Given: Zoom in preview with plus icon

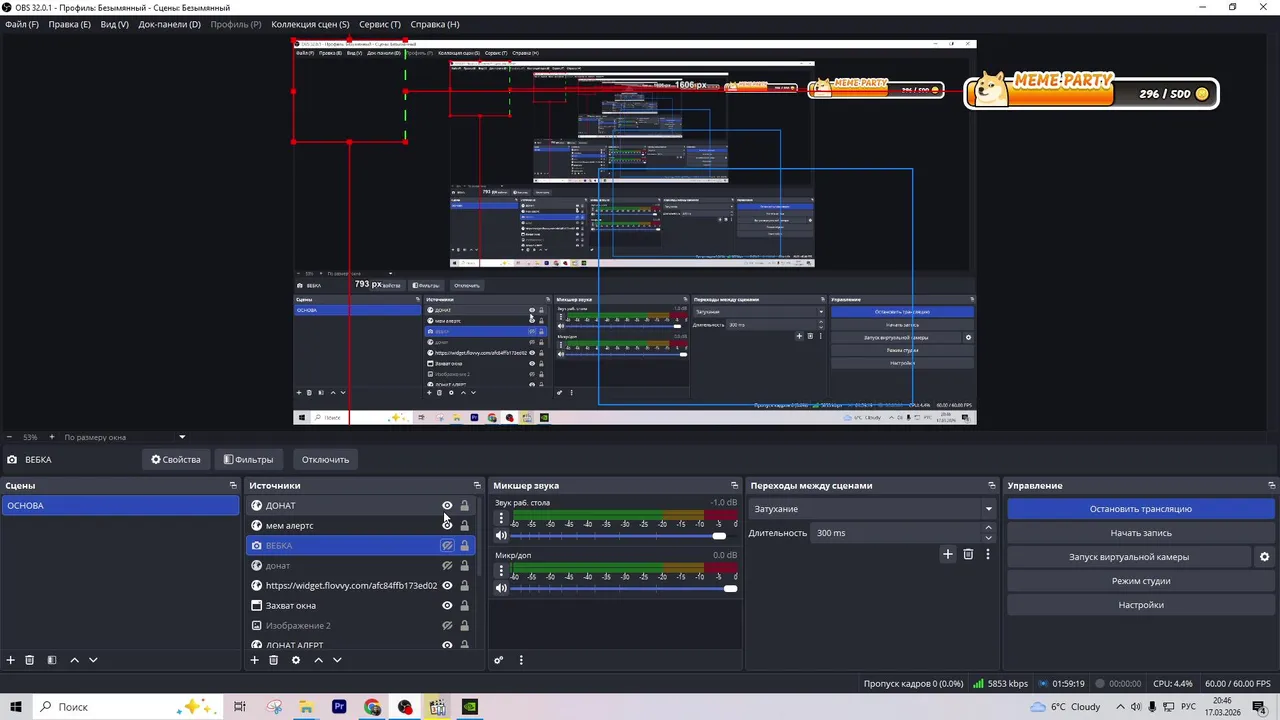Looking at the screenshot, I should tap(50, 437).
